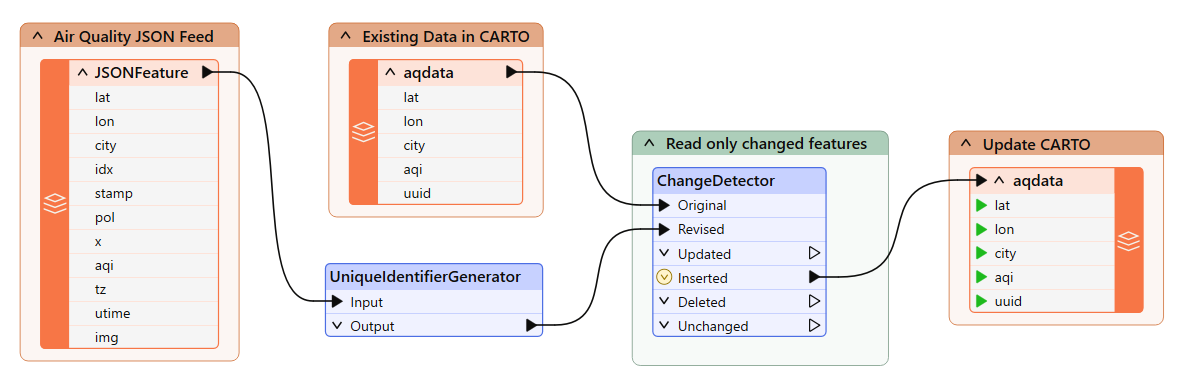Select the UniqueIdentifierGenerator transformer title

pos(425,277)
